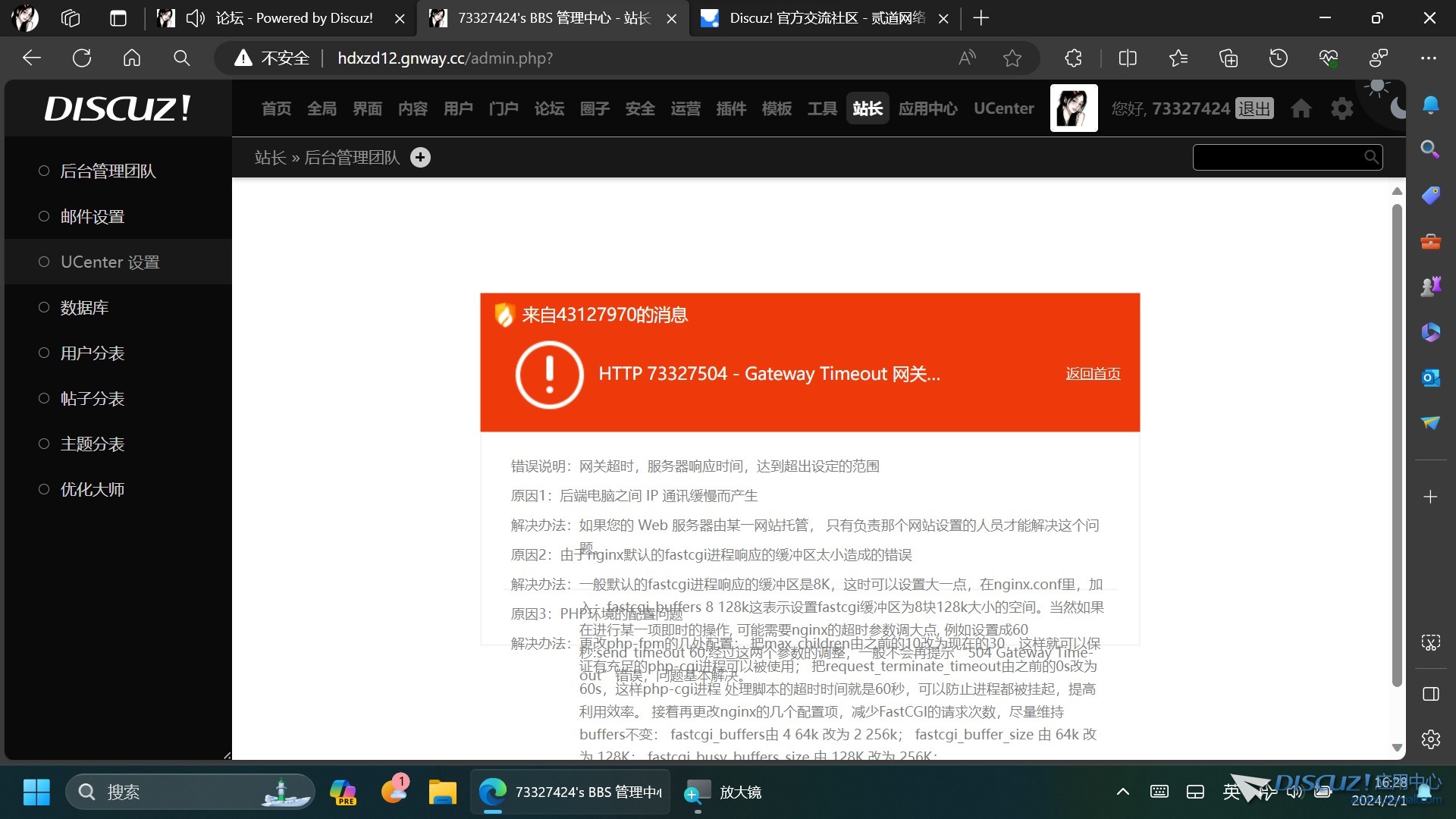Open UCenter in admin top menu
The image size is (1456, 819).
pos(1004,108)
